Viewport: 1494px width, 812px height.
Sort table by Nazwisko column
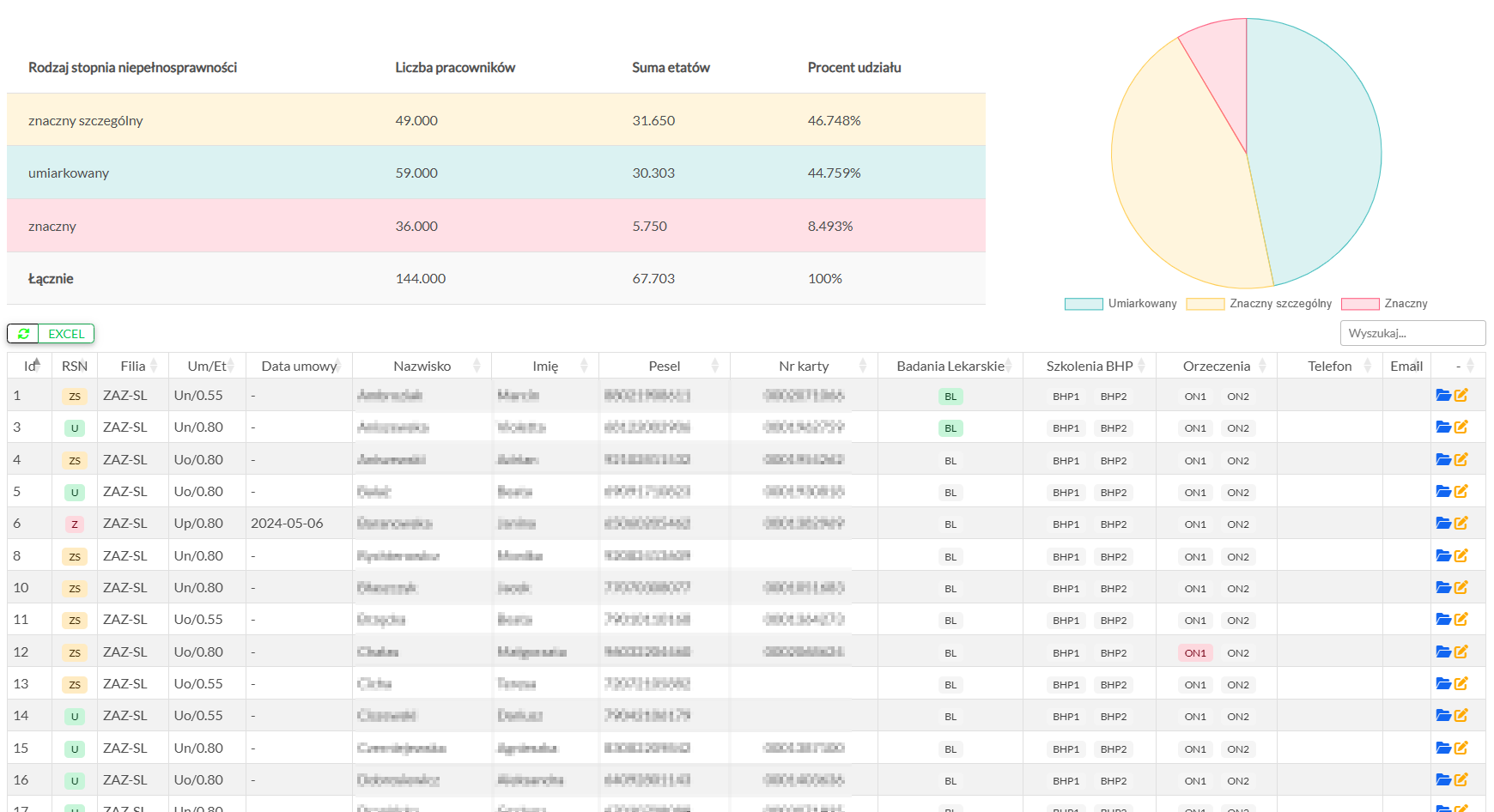click(x=422, y=367)
